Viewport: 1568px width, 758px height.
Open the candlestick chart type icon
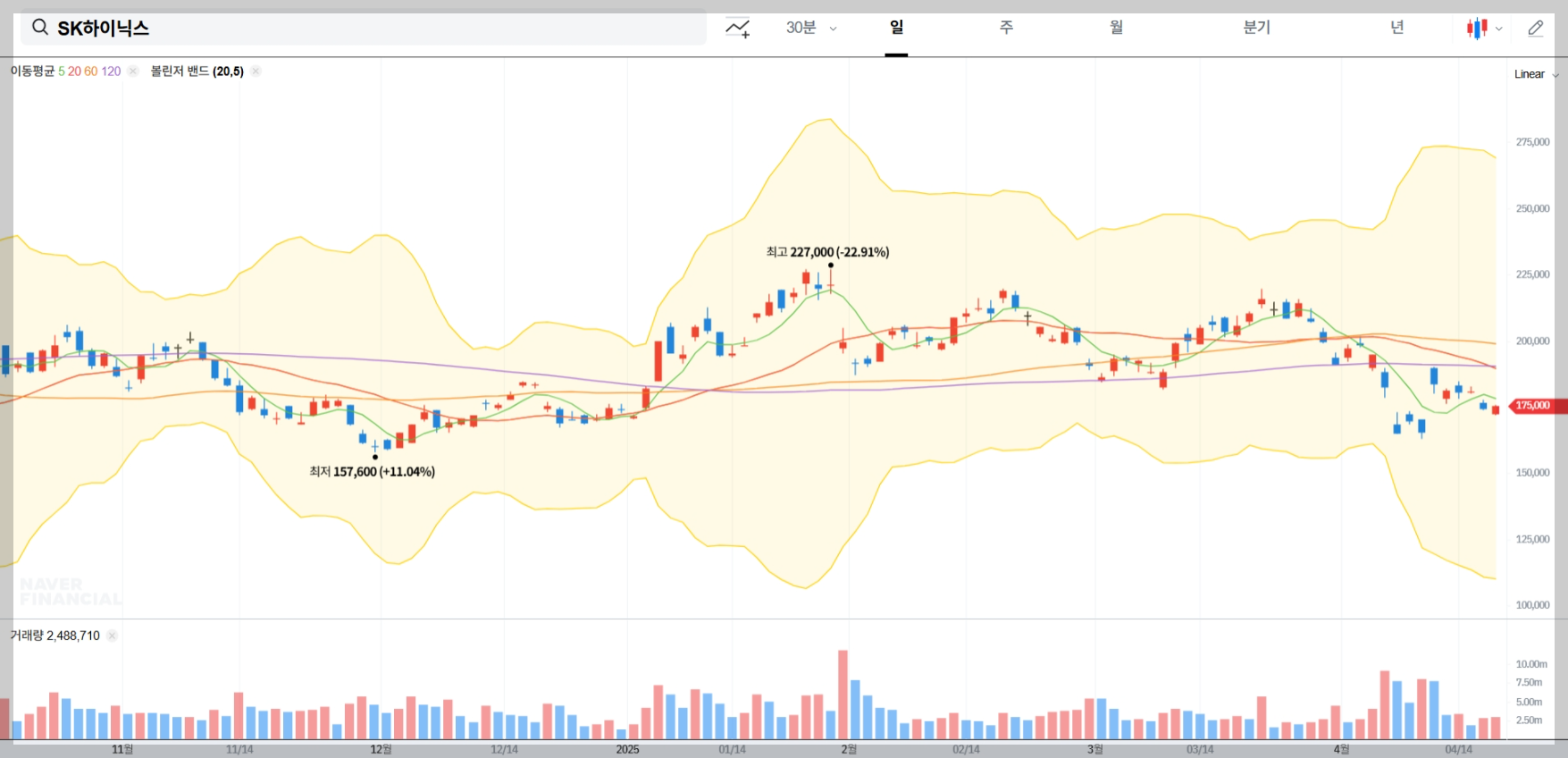pos(1477,29)
